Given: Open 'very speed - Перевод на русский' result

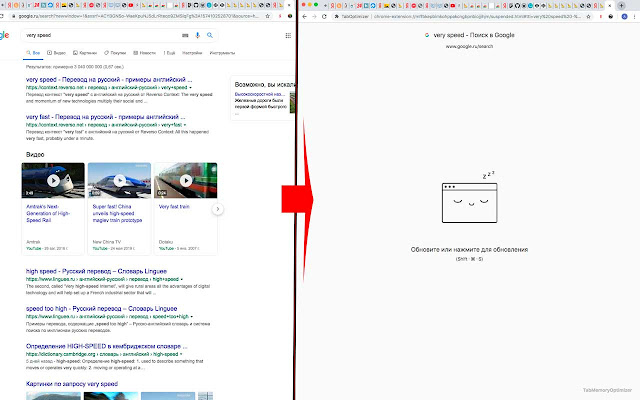Looking at the screenshot, I should pos(109,80).
